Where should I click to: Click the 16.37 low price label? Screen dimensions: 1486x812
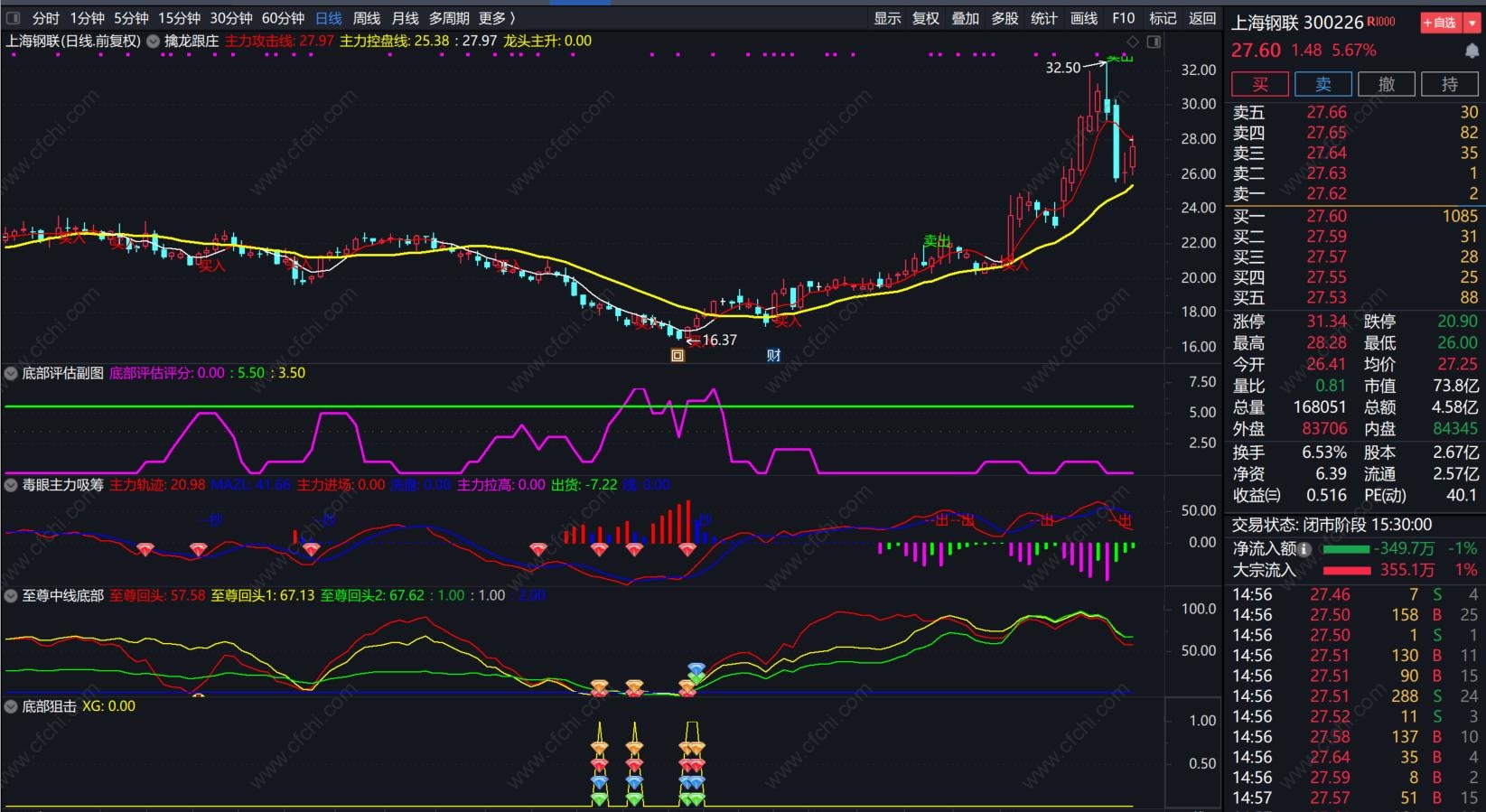(x=720, y=341)
